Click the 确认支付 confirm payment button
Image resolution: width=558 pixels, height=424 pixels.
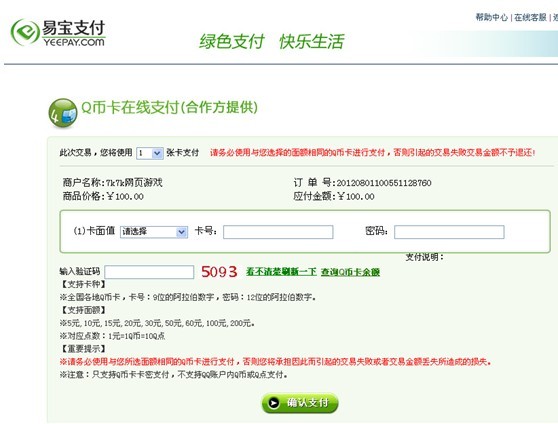(x=300, y=403)
